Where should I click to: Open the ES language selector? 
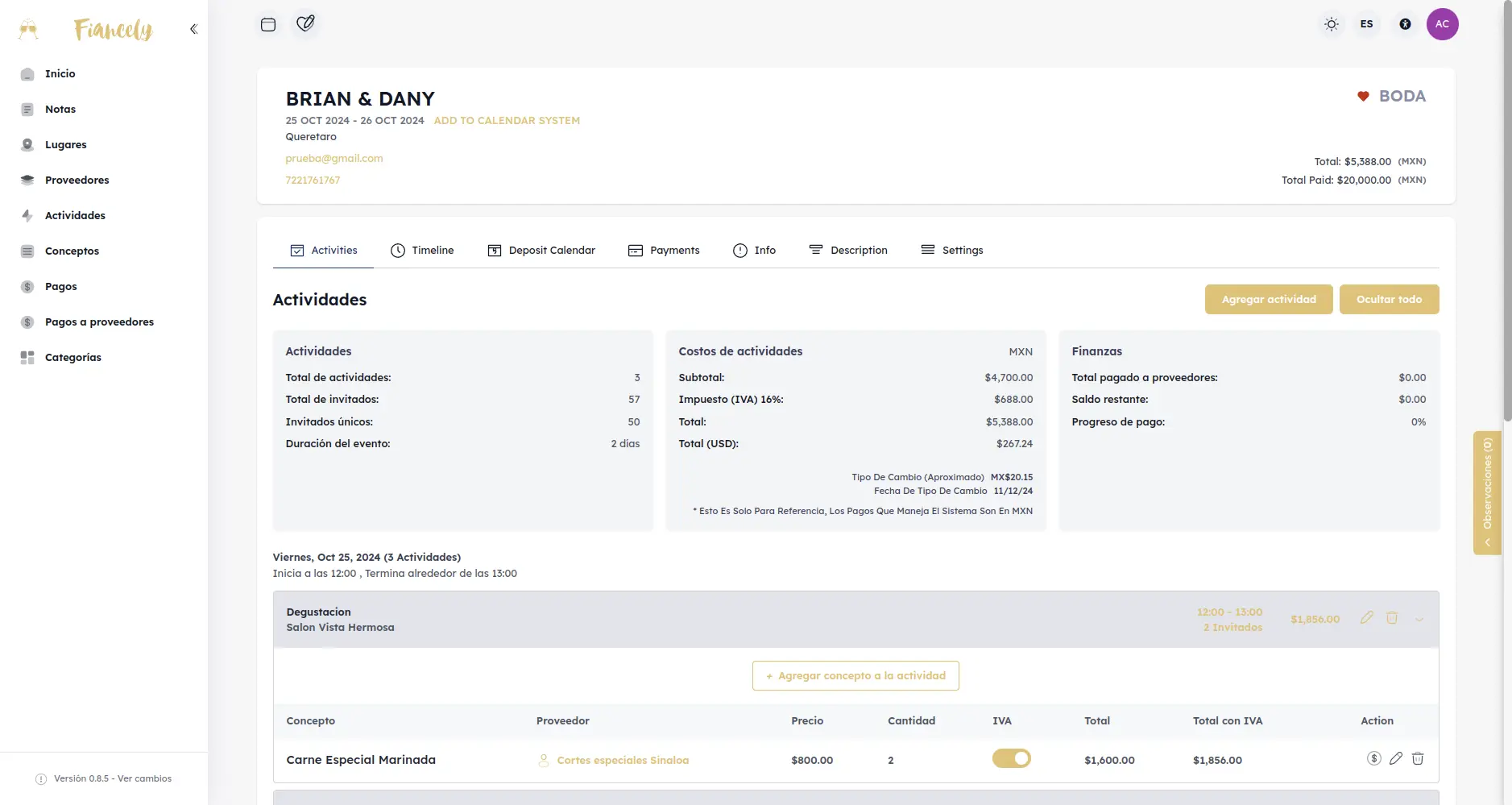pyautogui.click(x=1367, y=24)
